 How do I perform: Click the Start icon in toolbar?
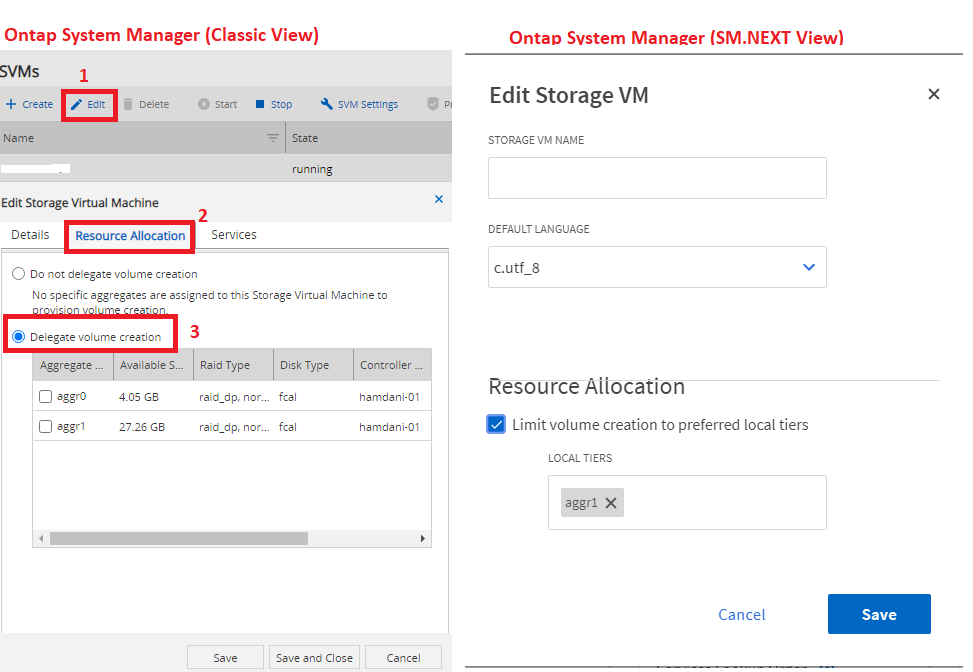click(x=203, y=104)
